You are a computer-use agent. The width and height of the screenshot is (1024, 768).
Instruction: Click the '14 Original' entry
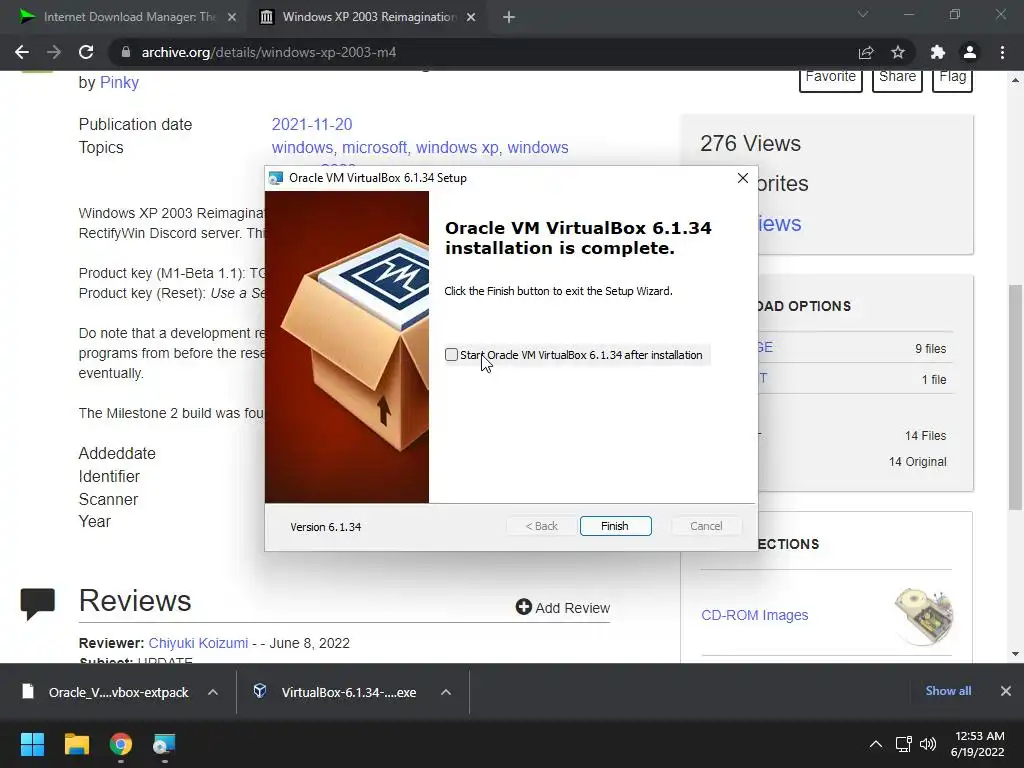(x=917, y=462)
